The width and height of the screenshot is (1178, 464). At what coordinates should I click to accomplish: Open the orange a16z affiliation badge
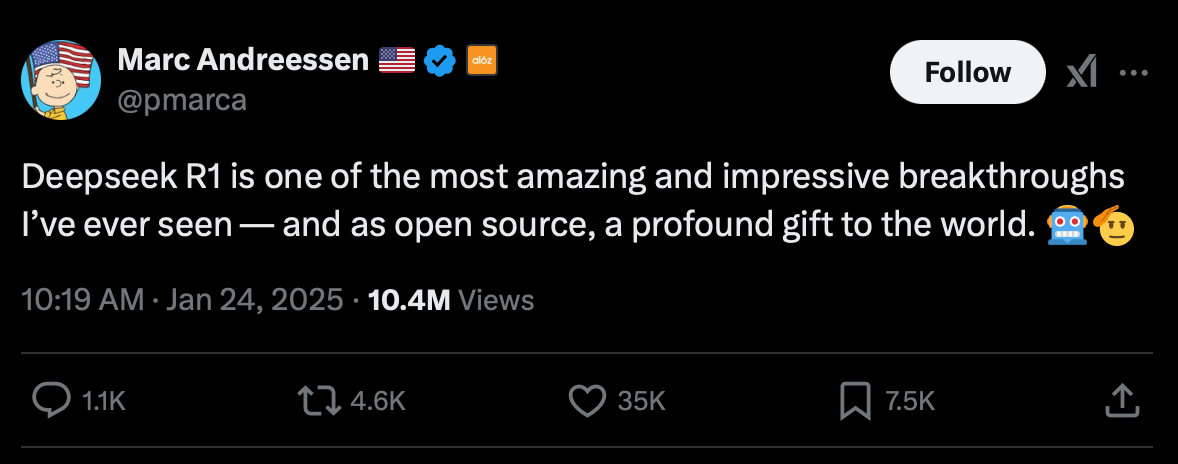click(x=482, y=61)
